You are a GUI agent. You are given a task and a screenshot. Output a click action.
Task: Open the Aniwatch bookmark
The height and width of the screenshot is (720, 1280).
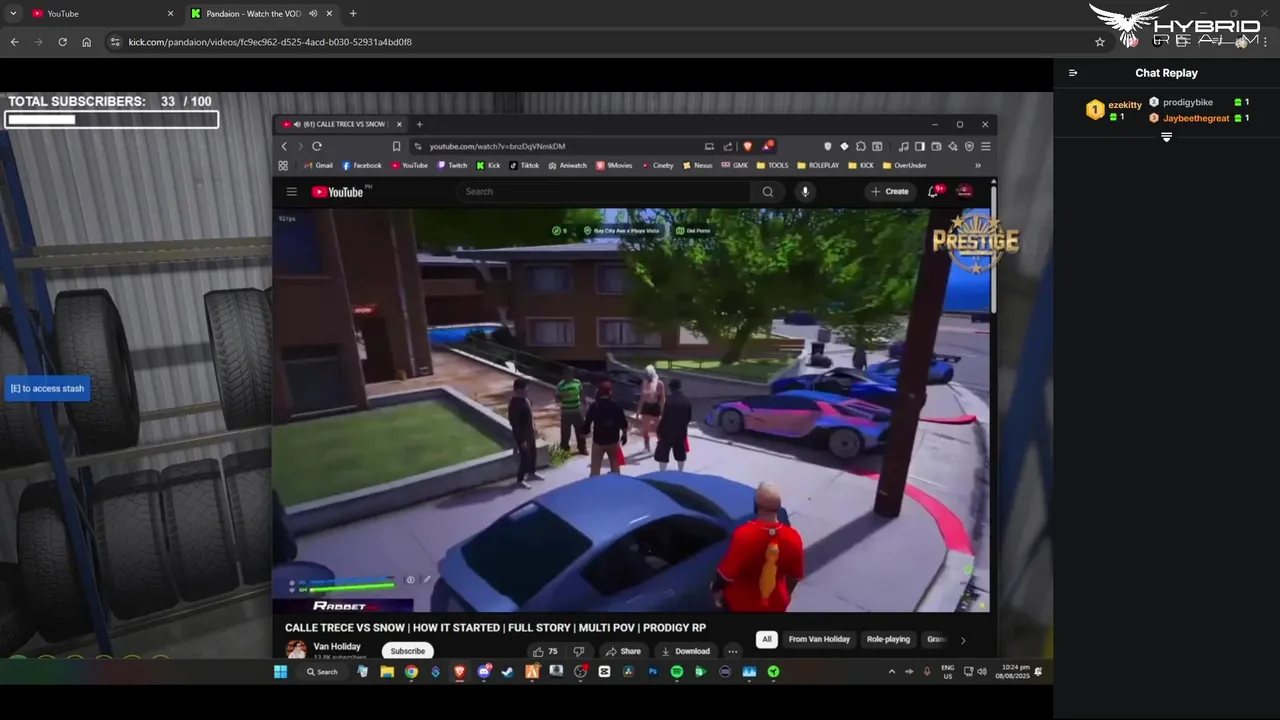point(567,165)
